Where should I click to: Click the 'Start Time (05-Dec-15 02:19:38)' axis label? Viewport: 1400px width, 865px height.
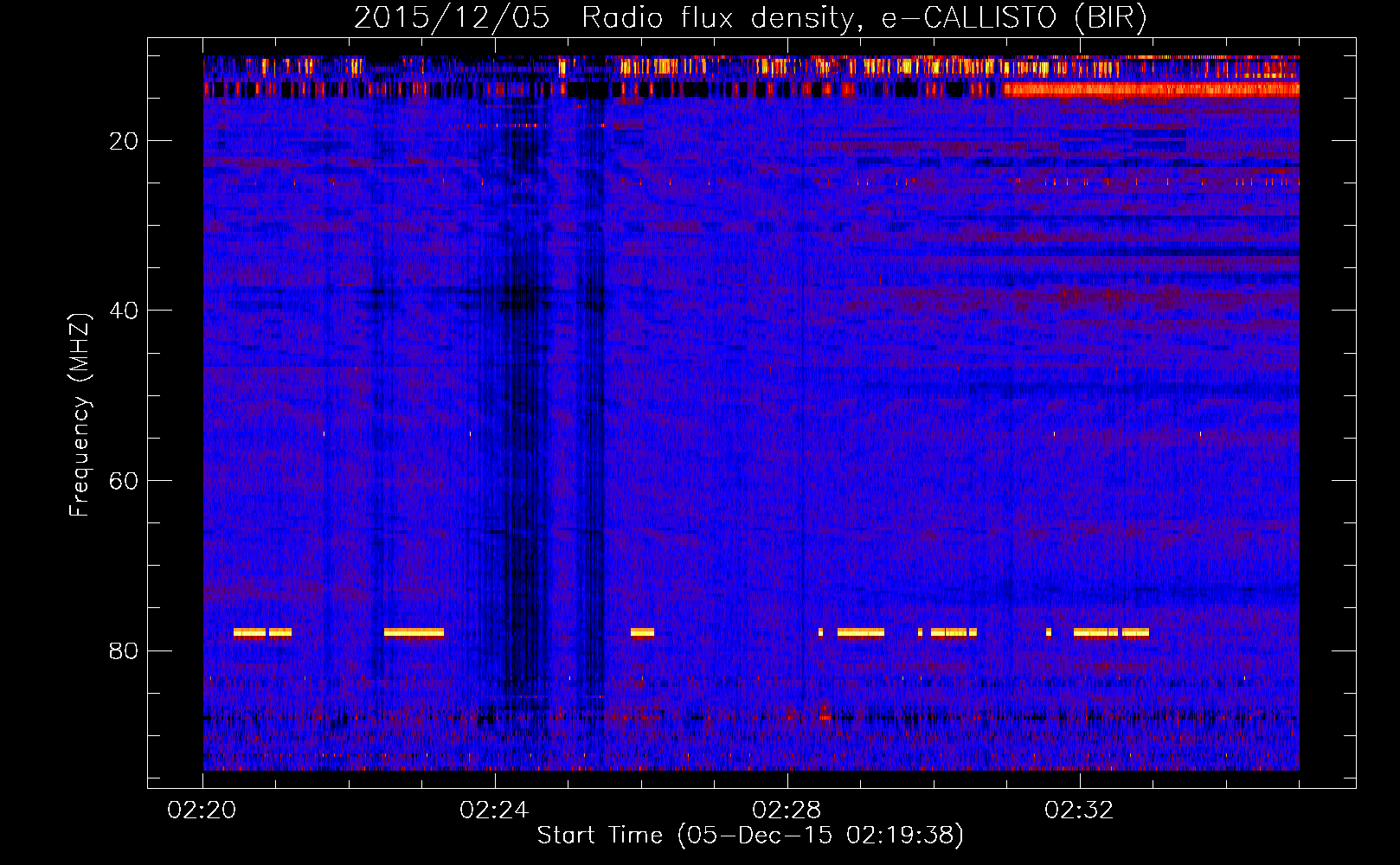click(x=750, y=835)
